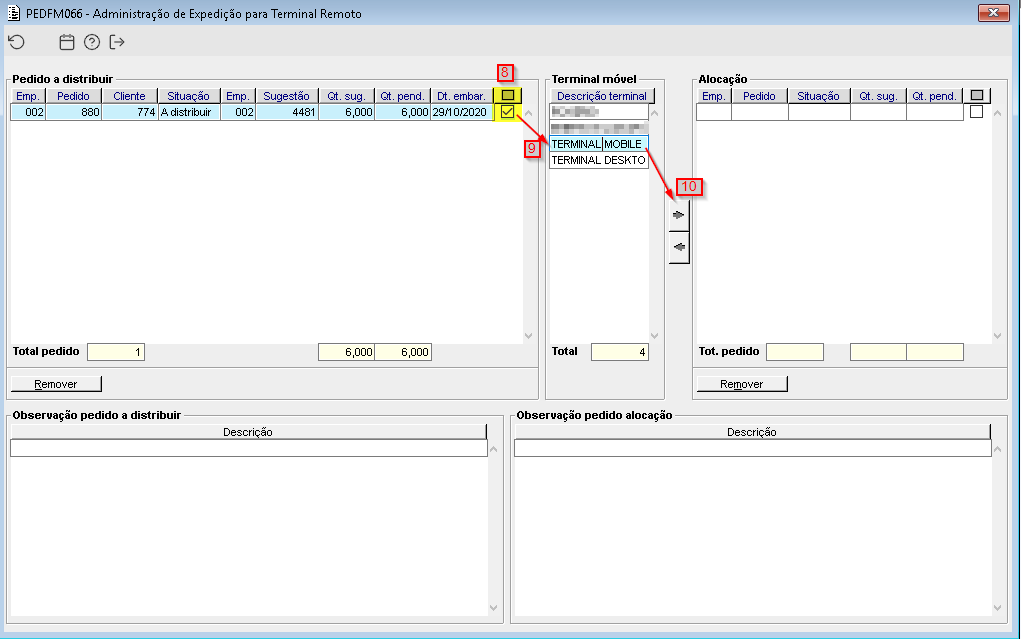Image resolution: width=1021 pixels, height=639 pixels.
Task: Click the PEDFM066 window title icon
Action: click(x=14, y=13)
